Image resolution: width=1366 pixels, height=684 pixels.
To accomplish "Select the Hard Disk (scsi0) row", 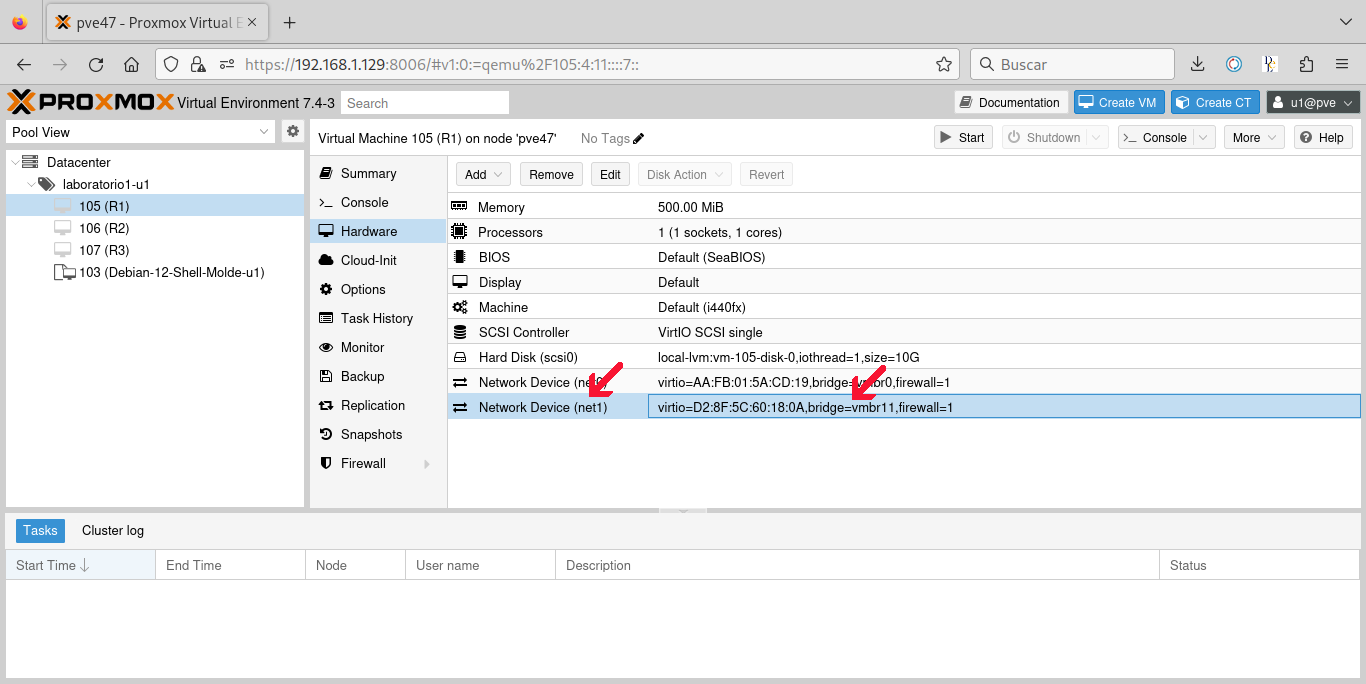I will point(904,357).
